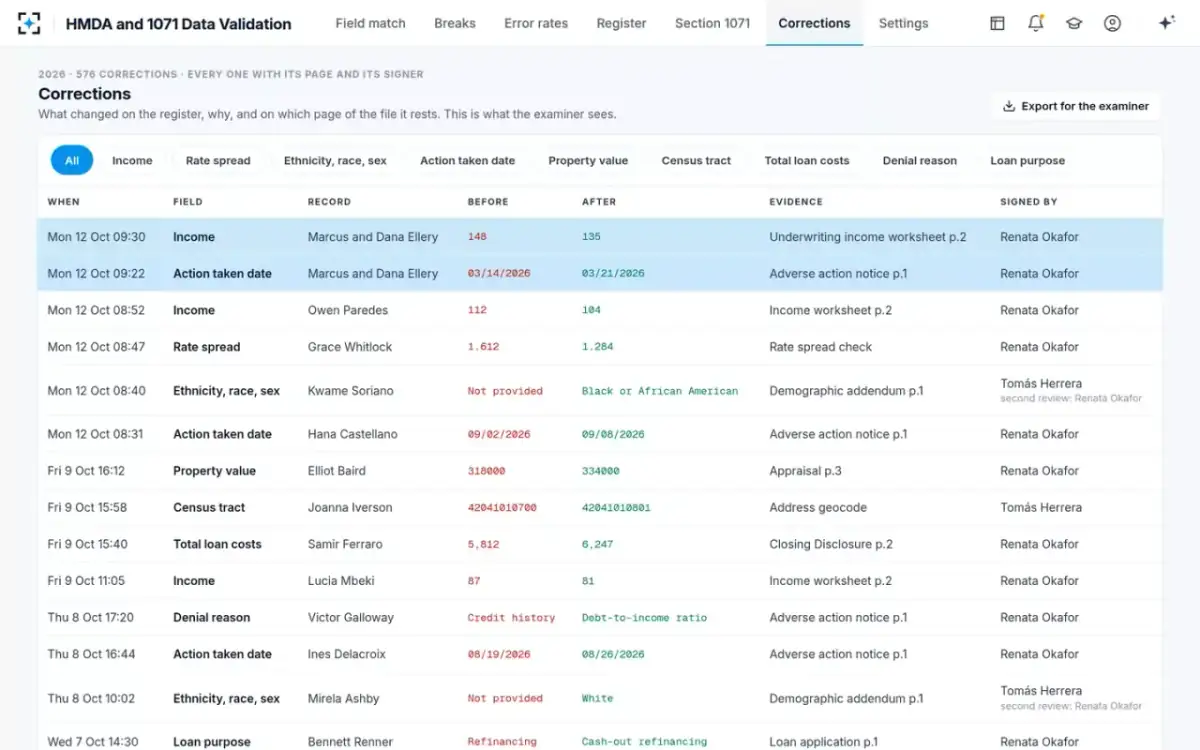Filter corrections by Income chip

click(132, 160)
